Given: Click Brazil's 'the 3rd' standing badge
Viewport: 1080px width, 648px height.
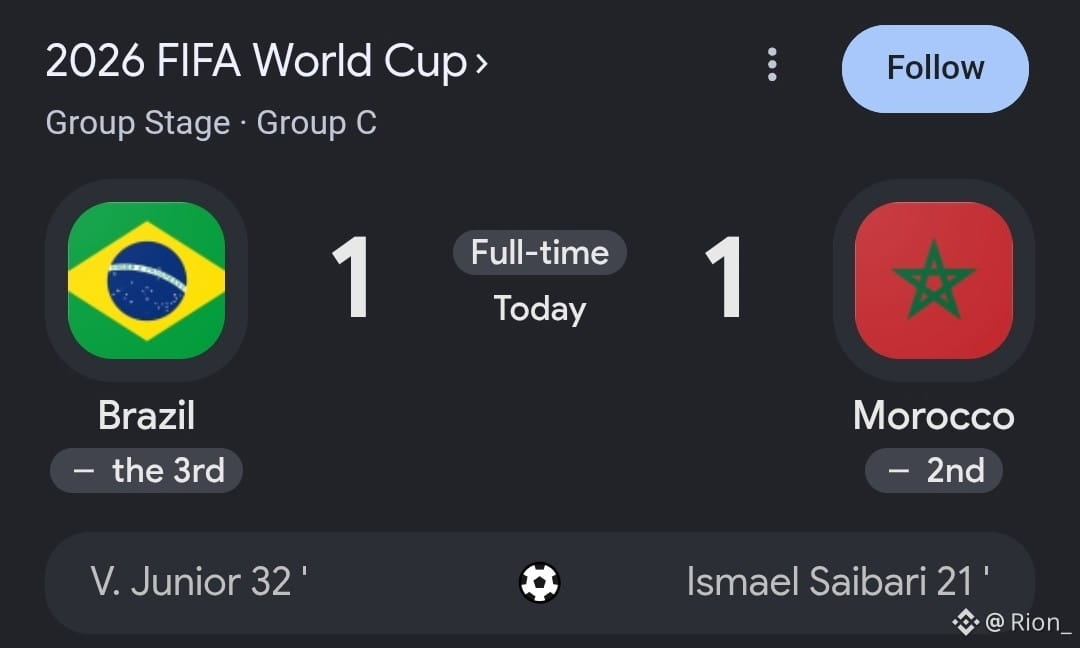Looking at the screenshot, I should (x=146, y=470).
